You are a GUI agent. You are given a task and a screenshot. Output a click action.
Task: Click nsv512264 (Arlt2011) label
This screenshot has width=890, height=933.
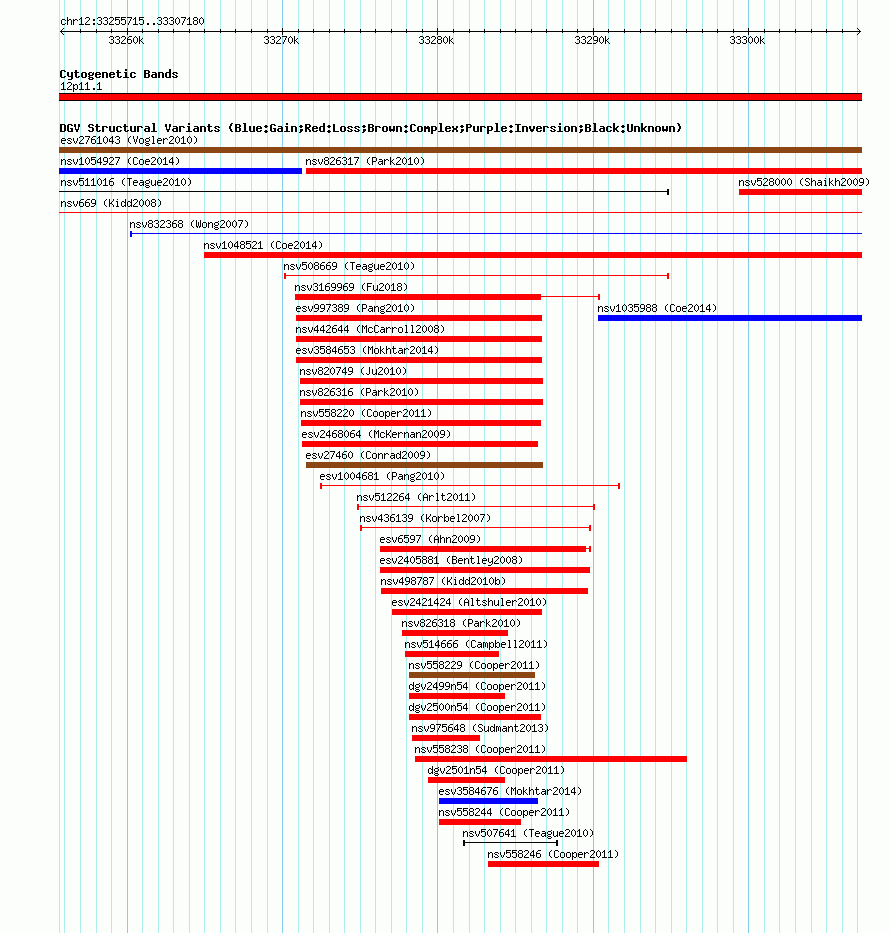pyautogui.click(x=416, y=497)
